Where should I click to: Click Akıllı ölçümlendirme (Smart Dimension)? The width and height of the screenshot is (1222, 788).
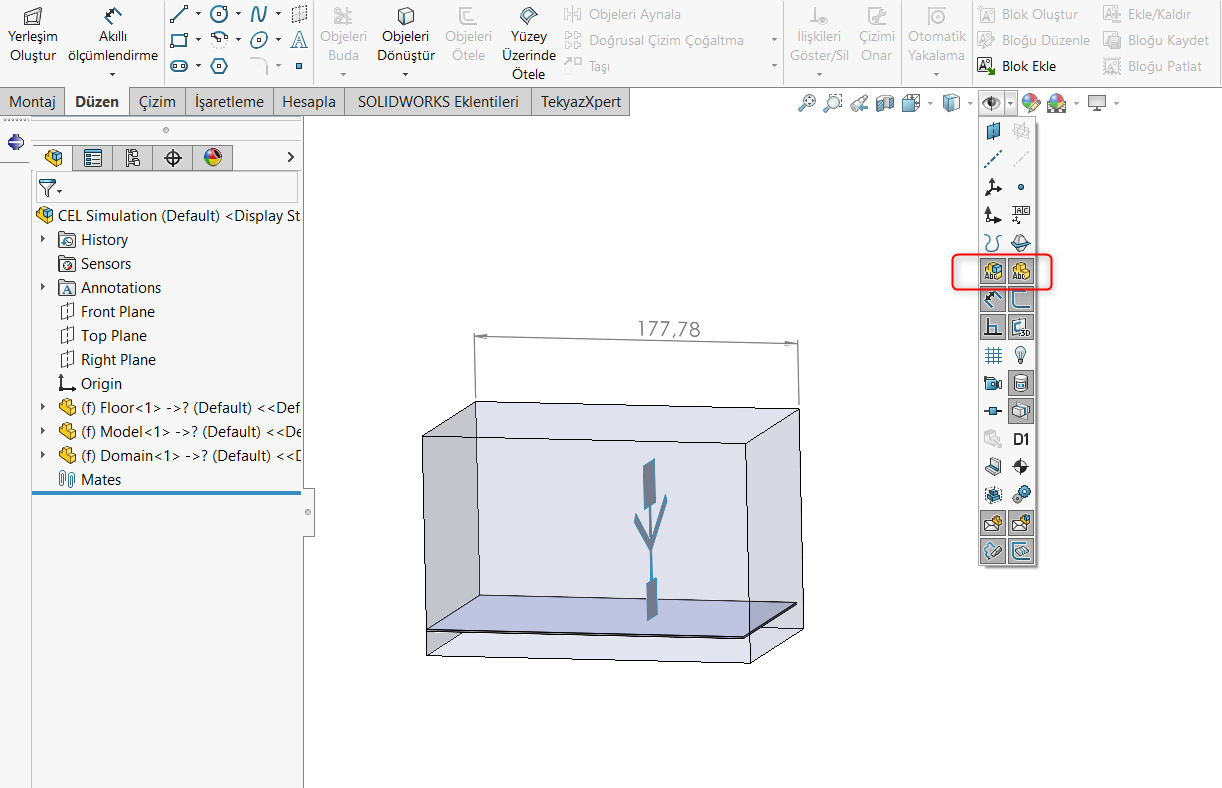pyautogui.click(x=113, y=34)
